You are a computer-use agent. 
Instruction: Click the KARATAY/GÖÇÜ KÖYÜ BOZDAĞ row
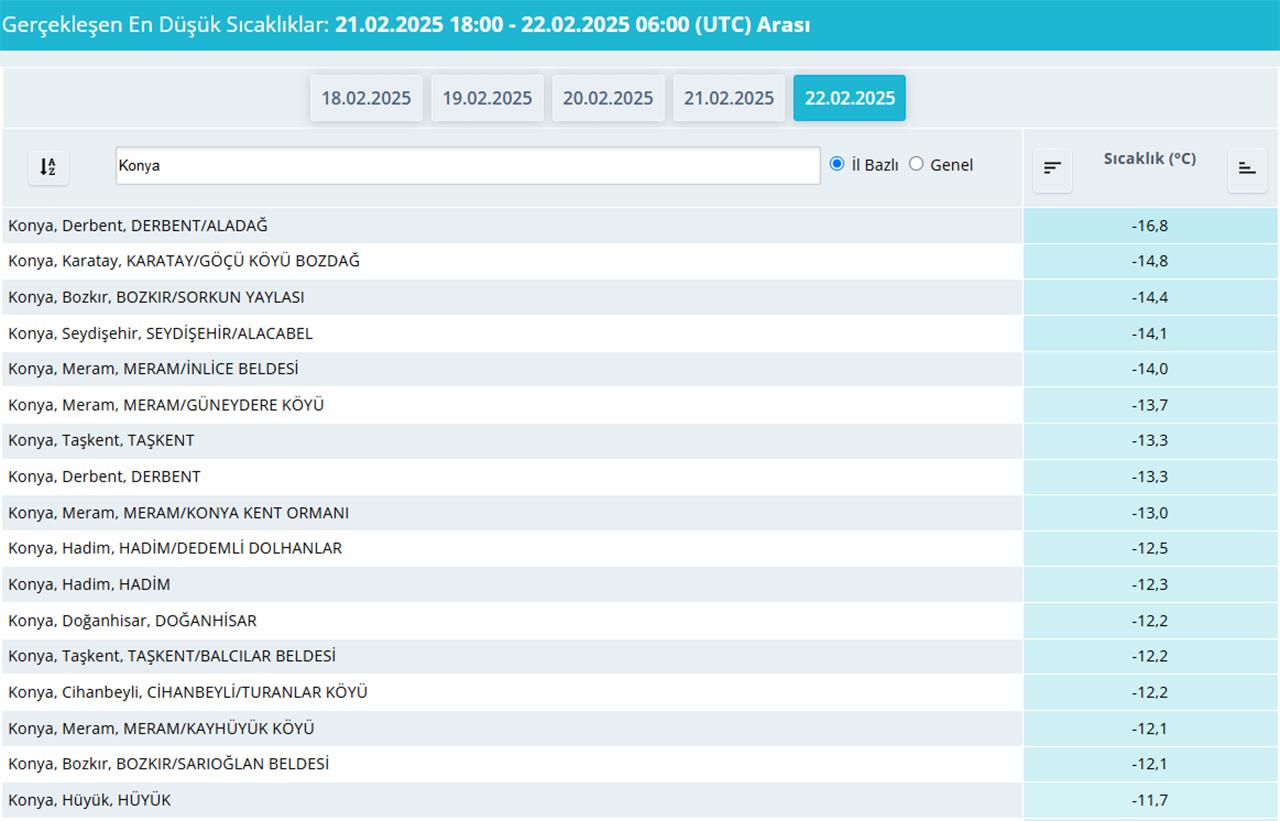click(184, 261)
